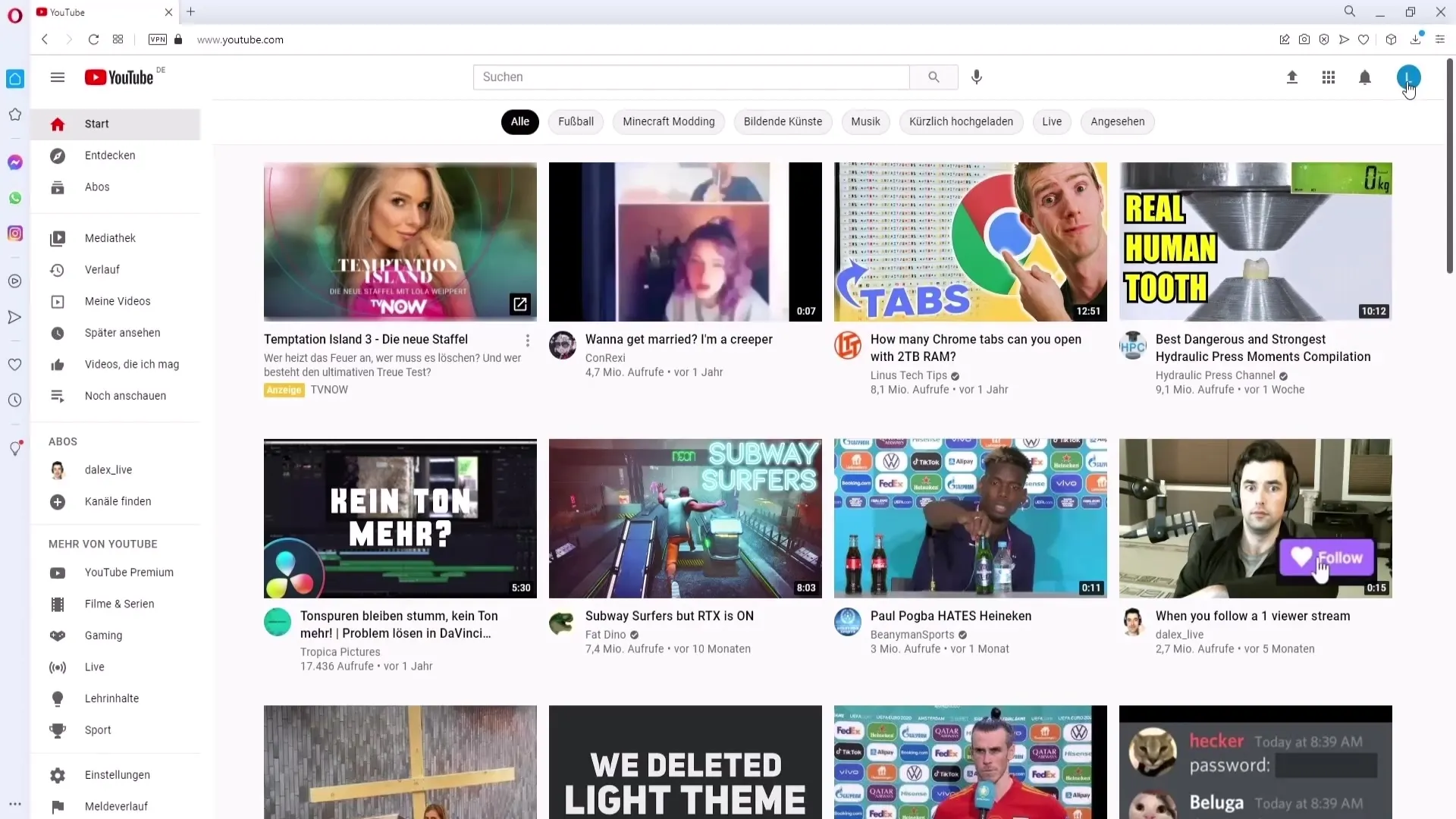Open options for Temptation Island ad
Screen dimensions: 1456x819
528,340
